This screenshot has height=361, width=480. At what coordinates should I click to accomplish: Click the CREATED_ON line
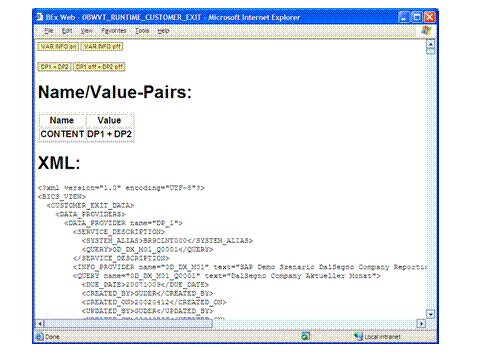click(154, 302)
